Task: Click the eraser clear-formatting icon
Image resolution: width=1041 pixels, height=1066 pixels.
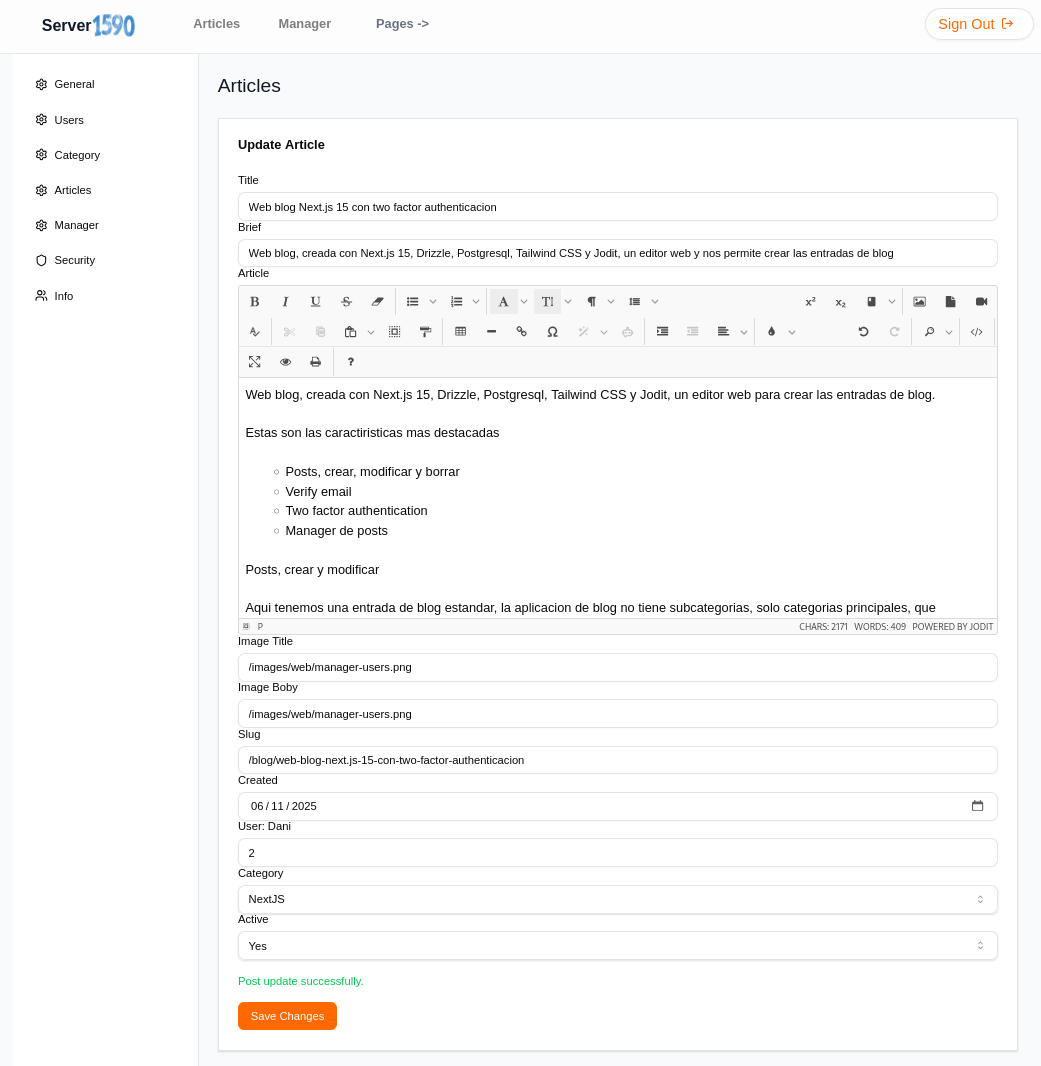Action: [377, 301]
